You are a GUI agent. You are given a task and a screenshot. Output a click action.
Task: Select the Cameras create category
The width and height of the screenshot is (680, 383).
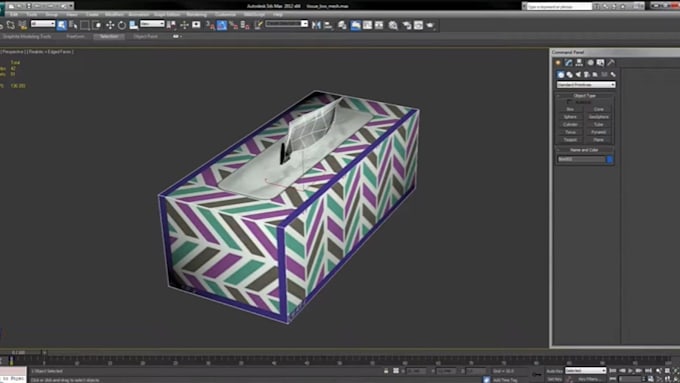pyautogui.click(x=586, y=75)
